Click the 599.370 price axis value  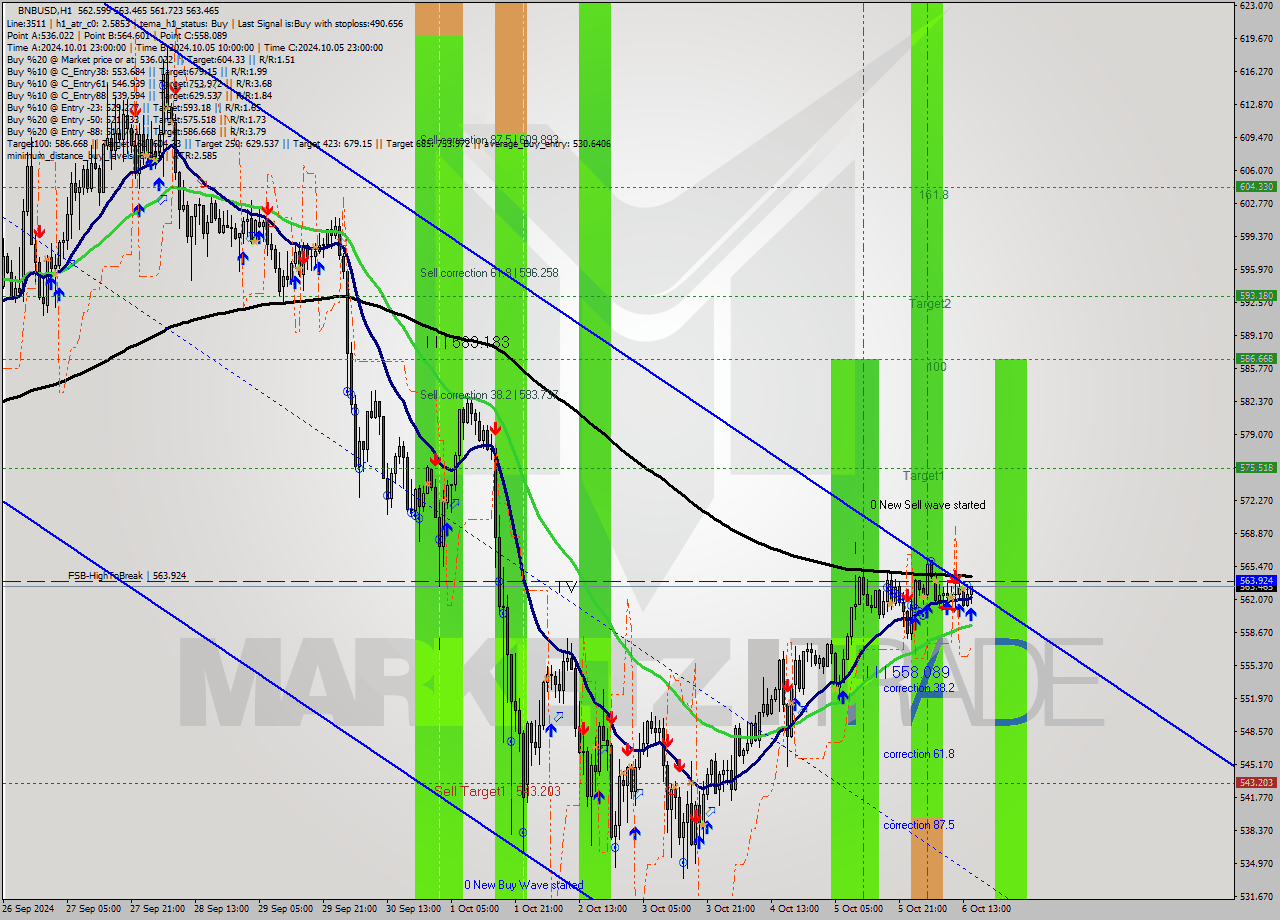(x=1256, y=237)
